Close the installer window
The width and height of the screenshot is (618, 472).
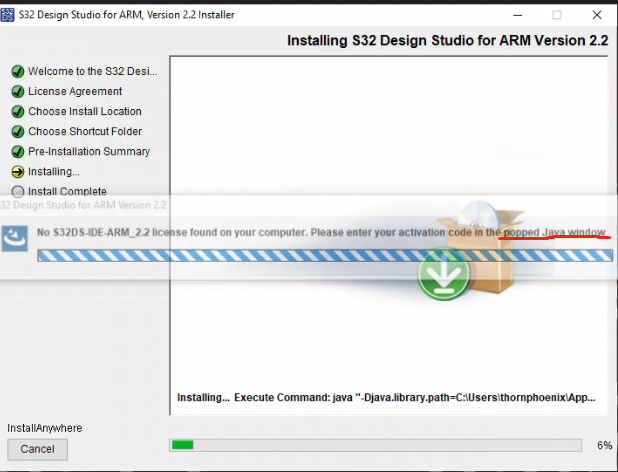click(x=597, y=15)
